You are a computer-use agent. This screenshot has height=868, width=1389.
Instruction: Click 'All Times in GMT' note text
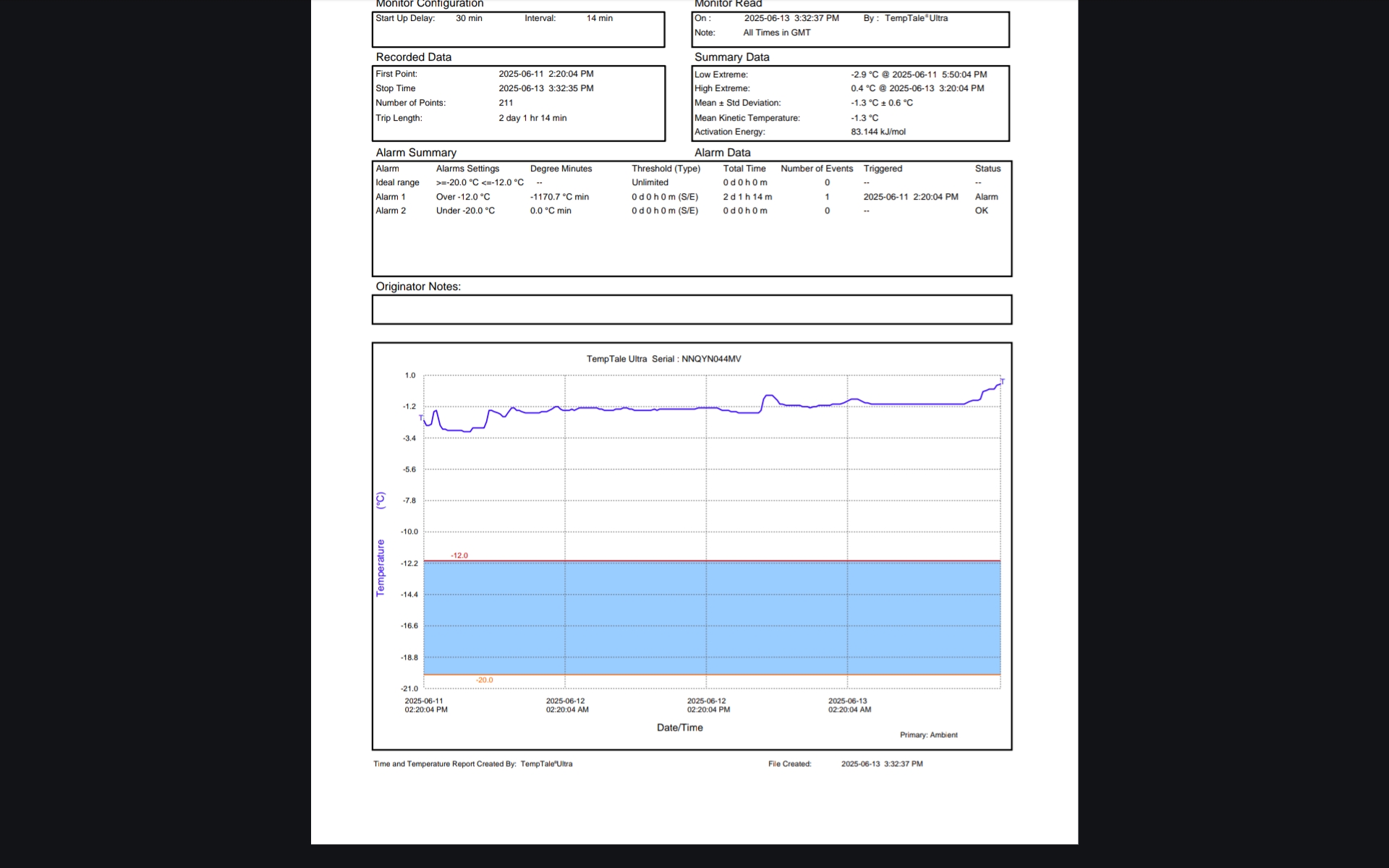pyautogui.click(x=777, y=33)
